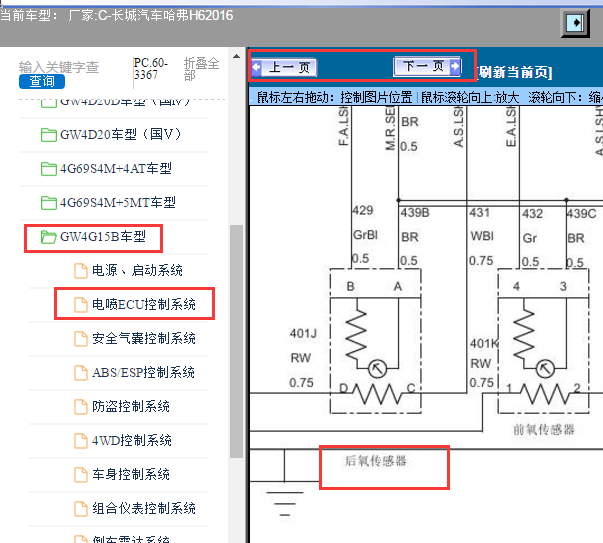This screenshot has height=543, width=603.
Task: Click the blue 查询 search button
Action: 42,81
